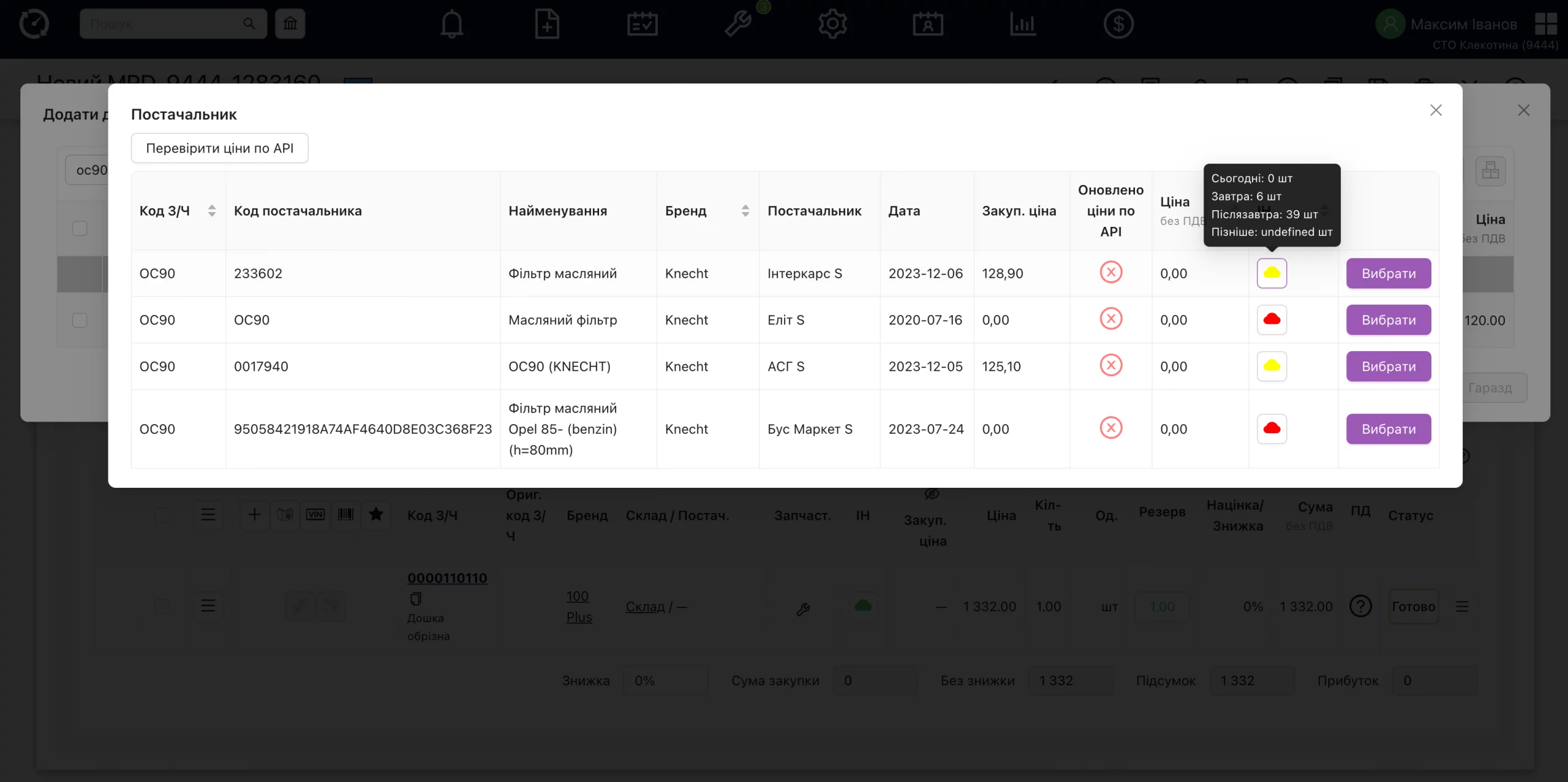Open the dollar sign finance icon

1118,25
